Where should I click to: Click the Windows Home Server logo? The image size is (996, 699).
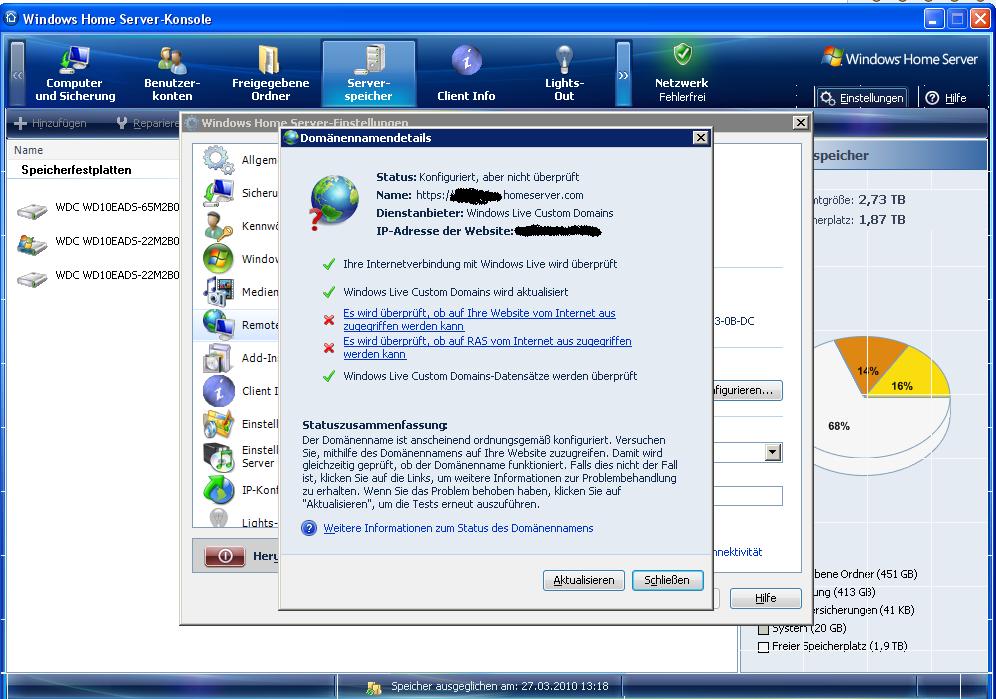tap(900, 58)
